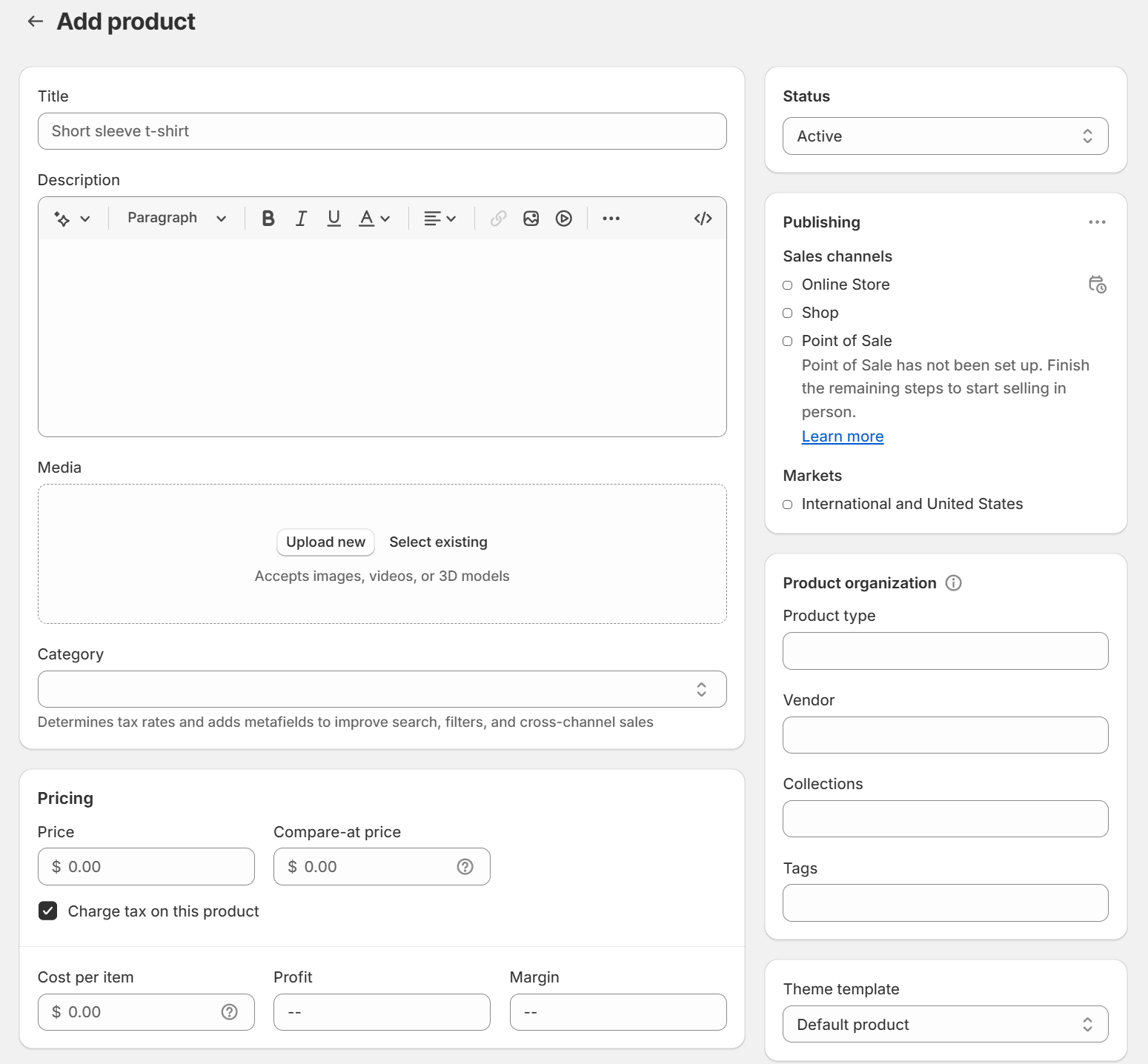Check the Shop sales channel
This screenshot has height=1064, width=1148.
coord(787,313)
